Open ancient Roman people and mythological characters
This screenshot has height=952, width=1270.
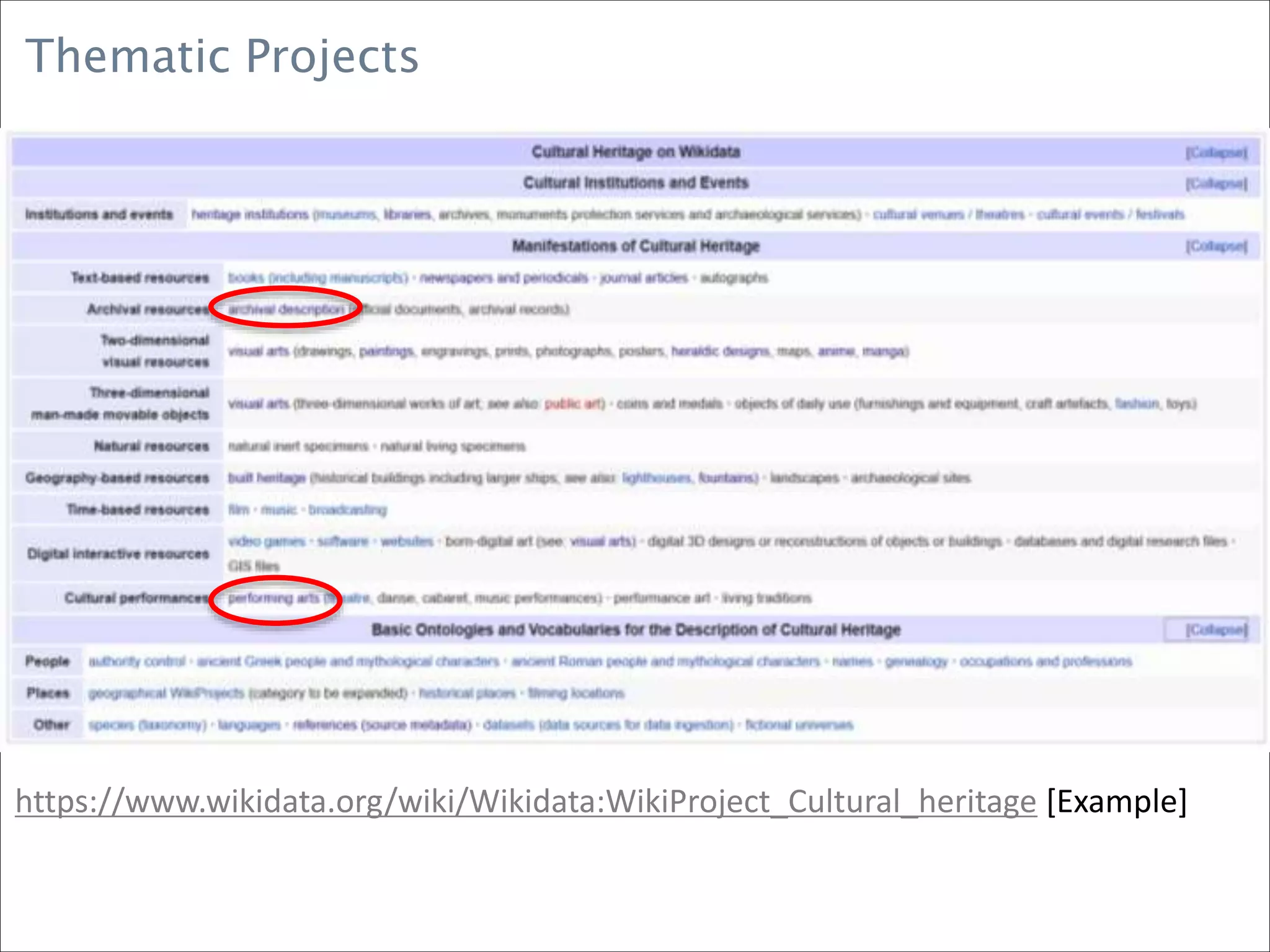[665, 661]
